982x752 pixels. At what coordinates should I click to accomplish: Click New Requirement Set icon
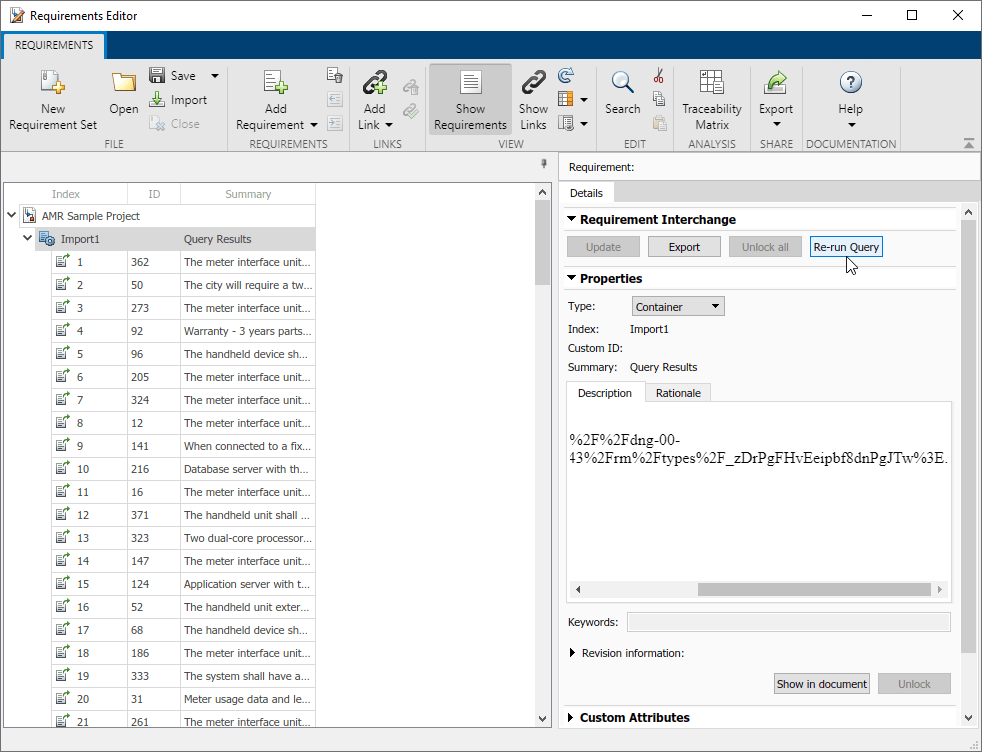pos(53,82)
